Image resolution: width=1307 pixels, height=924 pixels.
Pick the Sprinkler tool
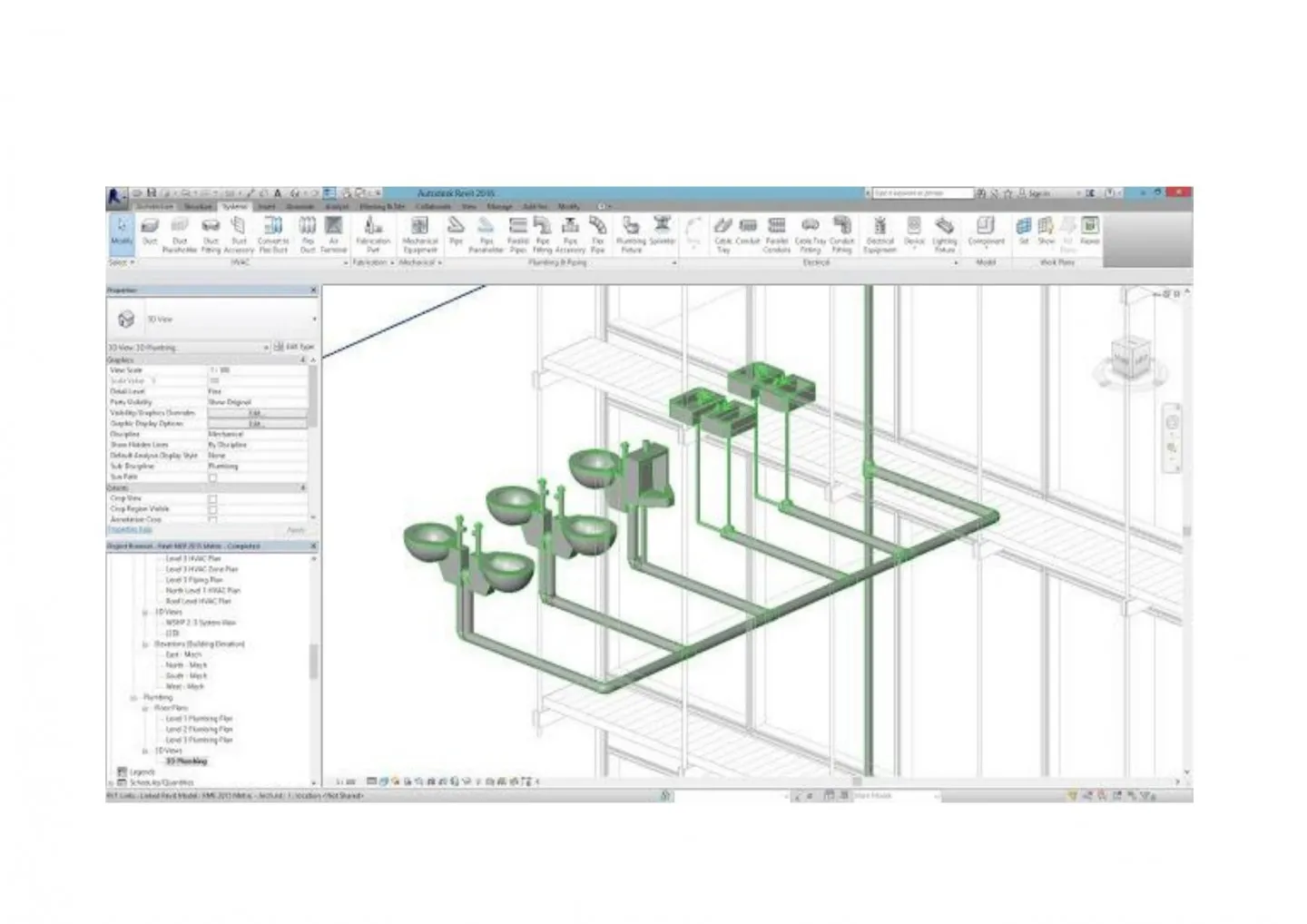click(x=663, y=231)
